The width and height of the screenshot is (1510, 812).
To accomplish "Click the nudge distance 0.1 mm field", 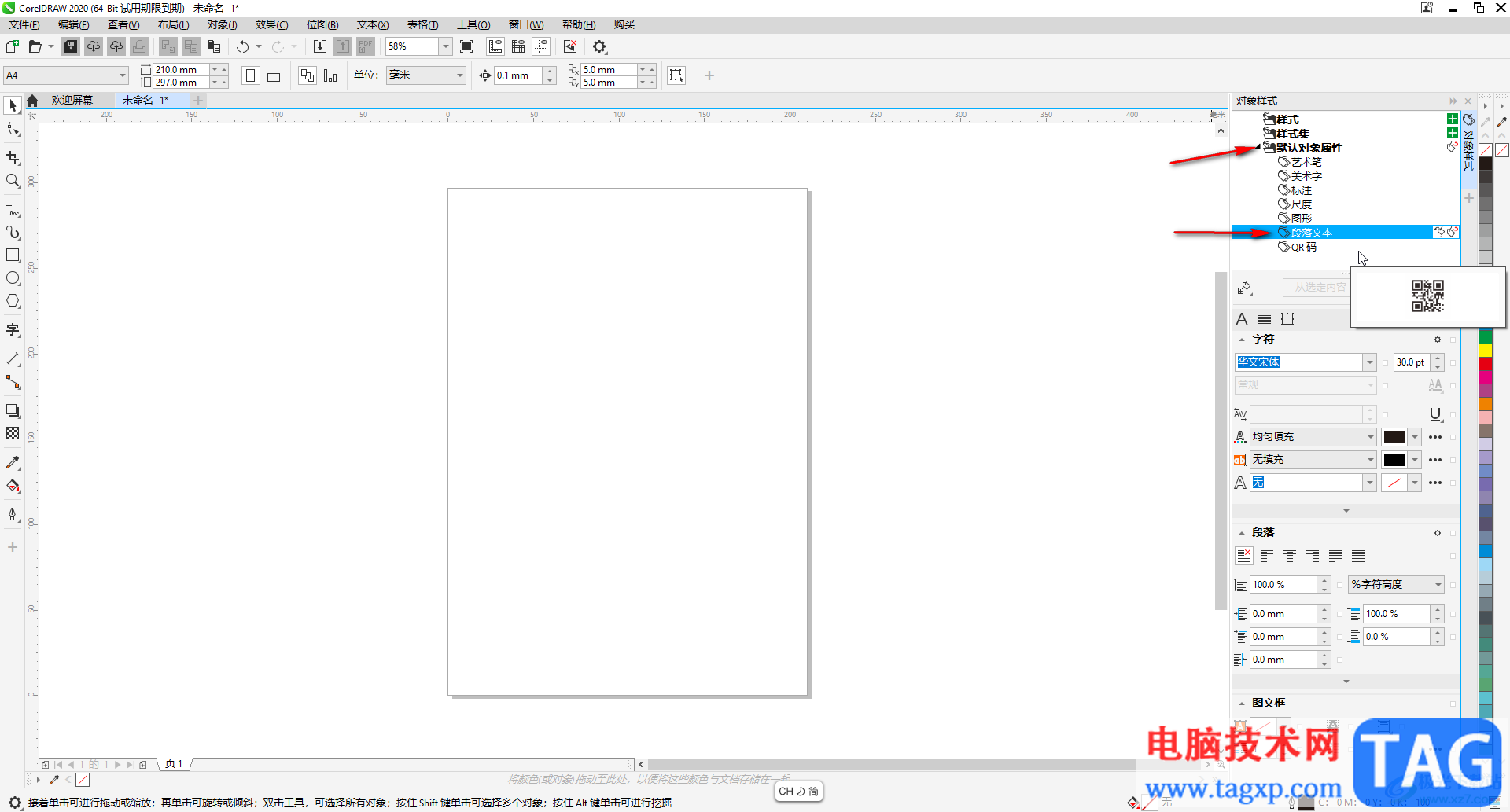I will (x=518, y=75).
